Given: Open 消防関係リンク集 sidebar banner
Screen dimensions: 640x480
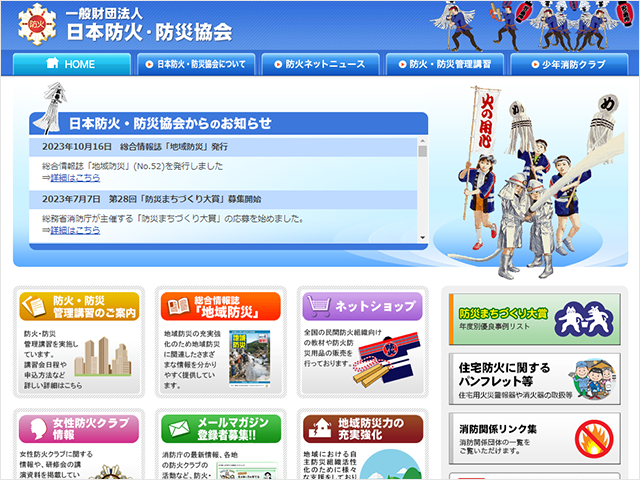Looking at the screenshot, I should point(535,438).
